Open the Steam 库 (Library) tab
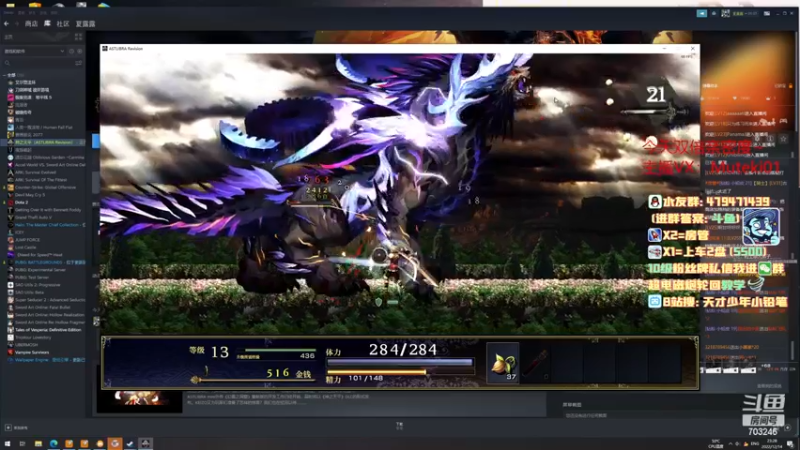 pyautogui.click(x=47, y=23)
